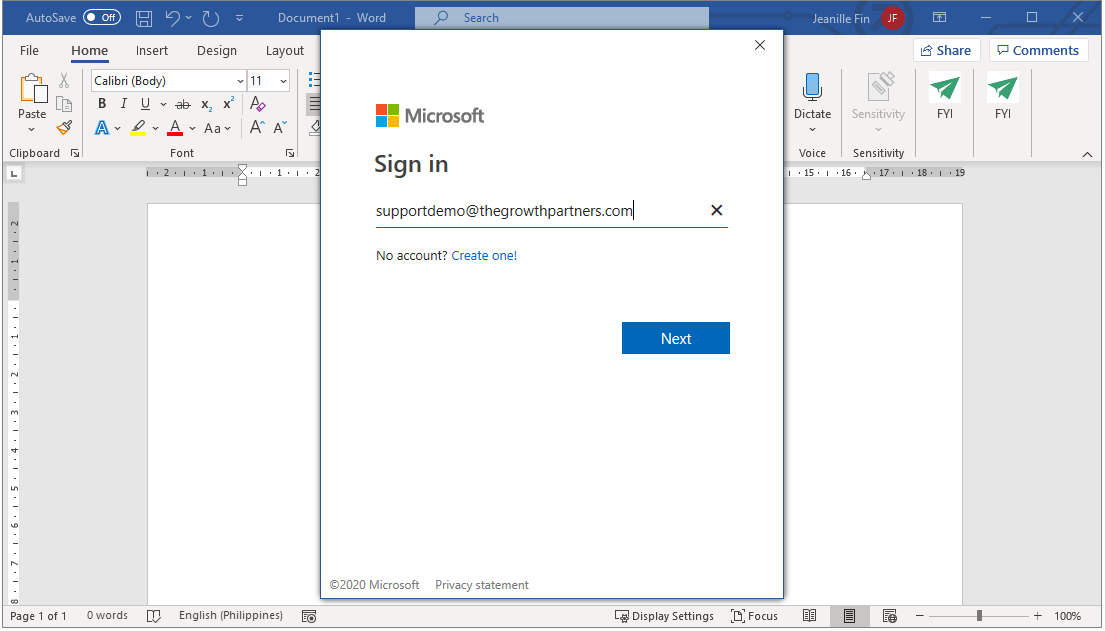This screenshot has width=1105, height=631.
Task: Open the Layout tab
Action: point(285,51)
